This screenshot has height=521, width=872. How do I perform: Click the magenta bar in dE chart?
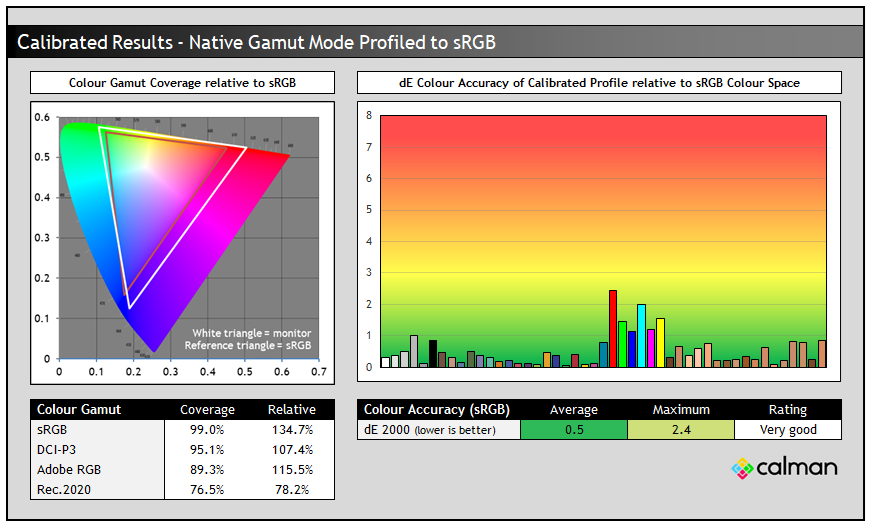(x=651, y=348)
